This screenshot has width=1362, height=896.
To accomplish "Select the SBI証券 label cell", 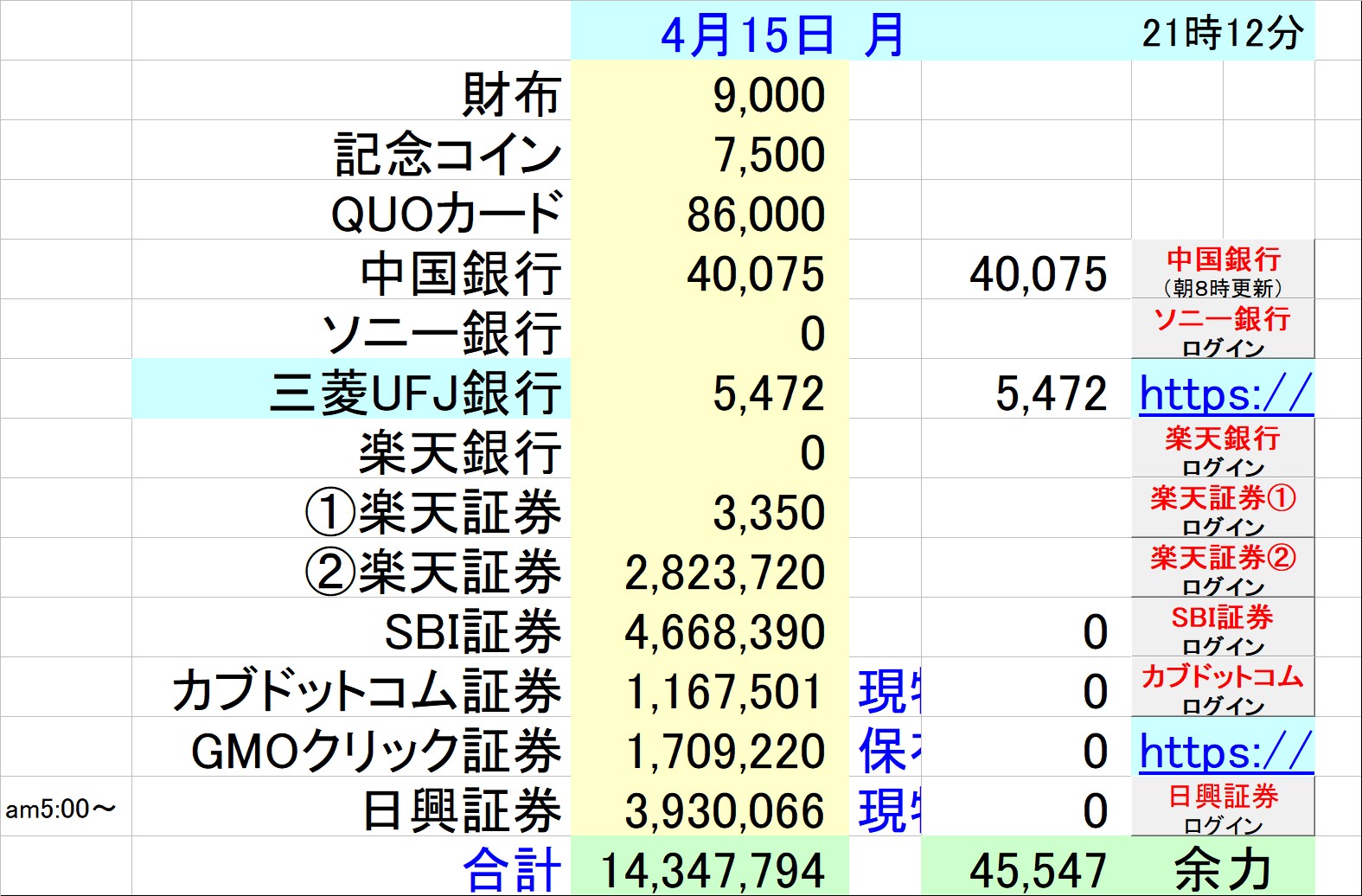I will click(x=351, y=628).
